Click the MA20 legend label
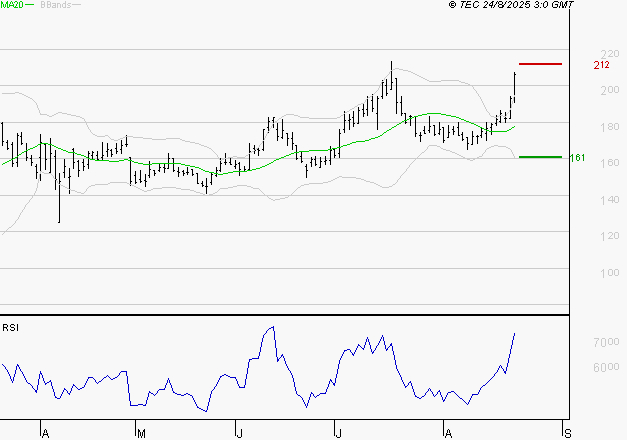The height and width of the screenshot is (440, 627). [12, 5]
